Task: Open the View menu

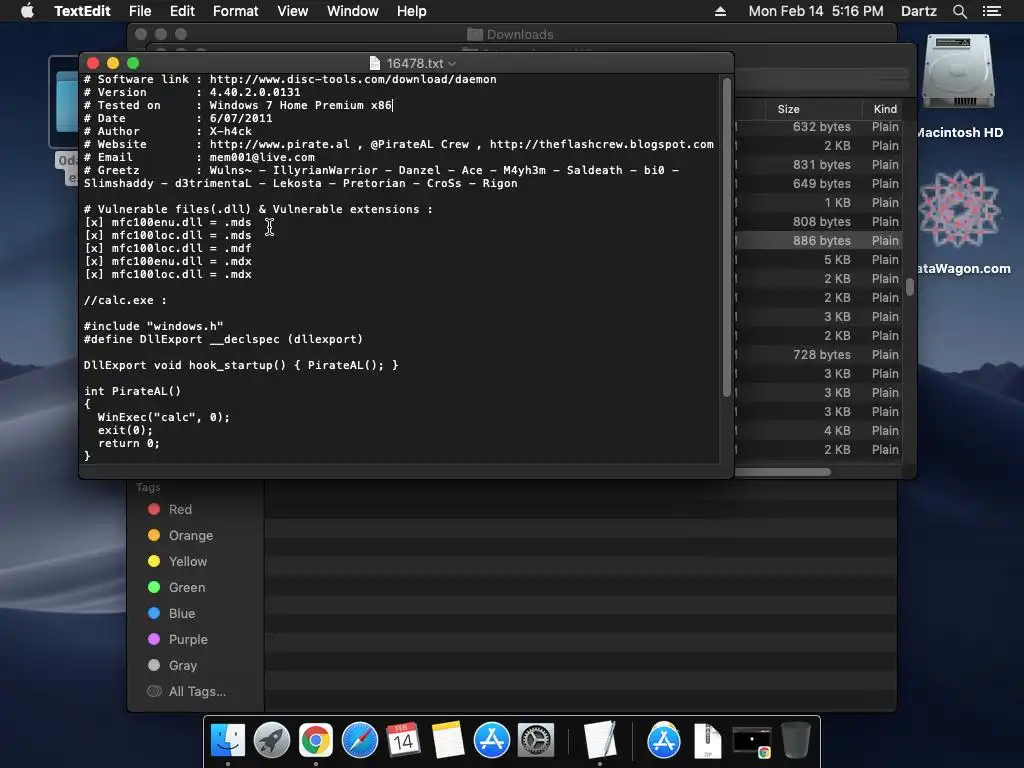Action: [x=292, y=11]
